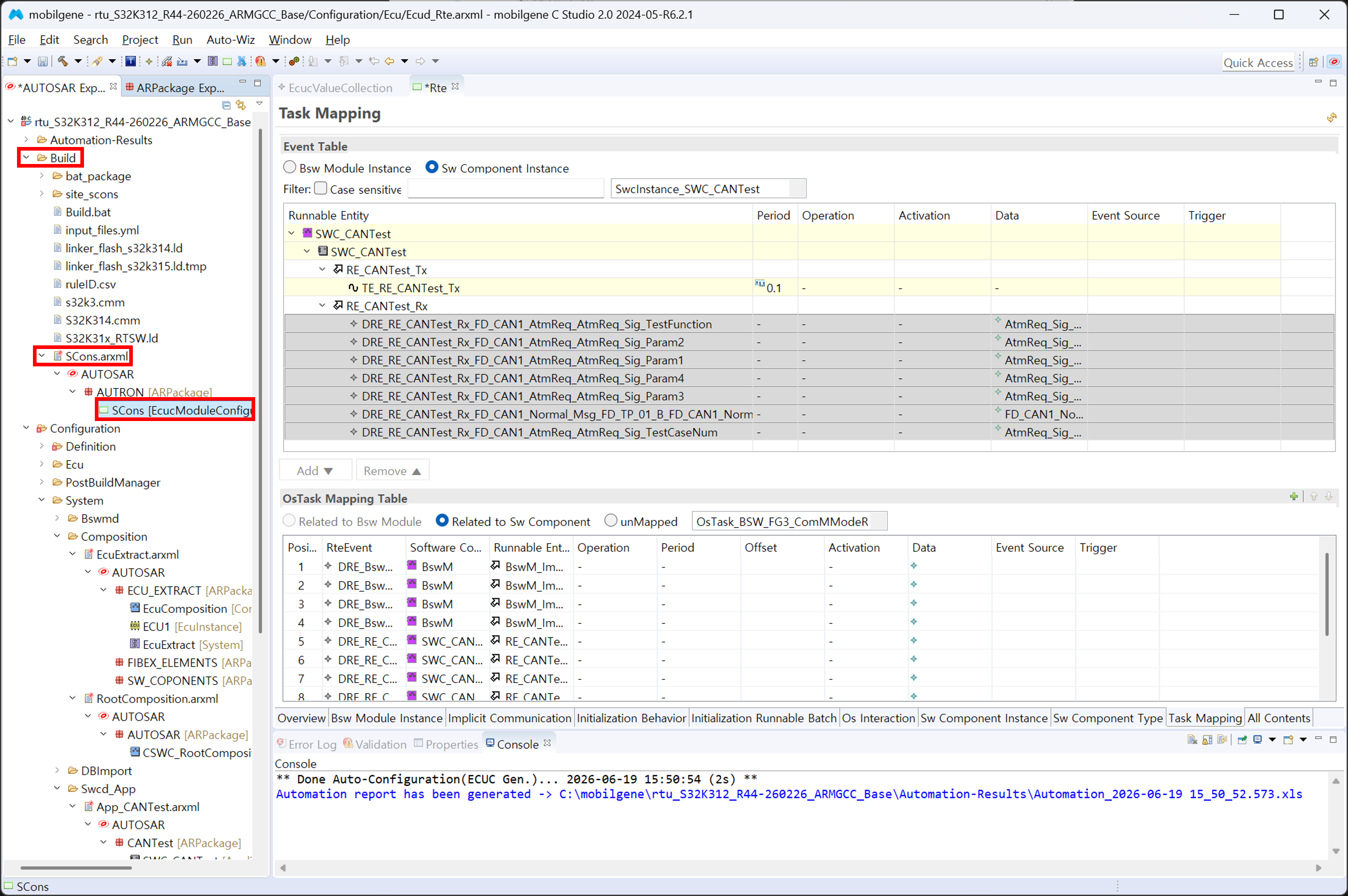Toggle Link with Editor in explorer

[241, 105]
